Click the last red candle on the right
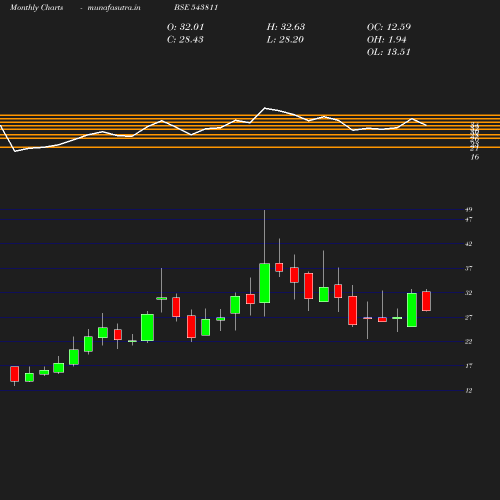This screenshot has height=500, width=500. coord(426,301)
